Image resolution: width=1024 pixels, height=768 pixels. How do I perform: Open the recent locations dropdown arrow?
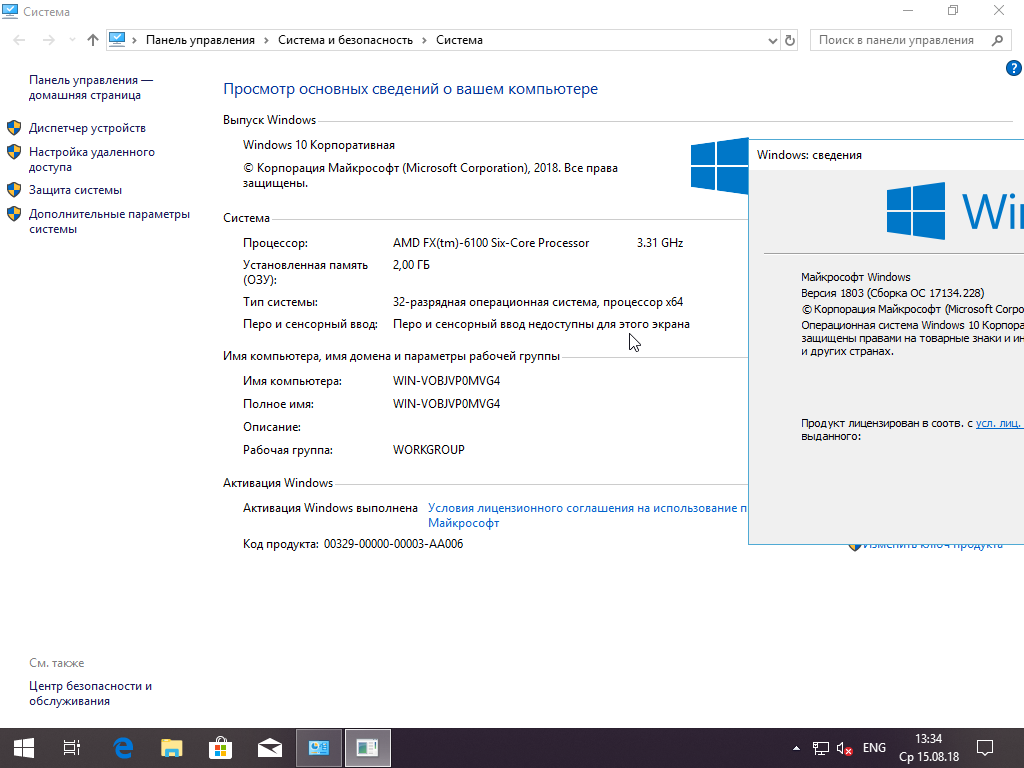pos(72,40)
